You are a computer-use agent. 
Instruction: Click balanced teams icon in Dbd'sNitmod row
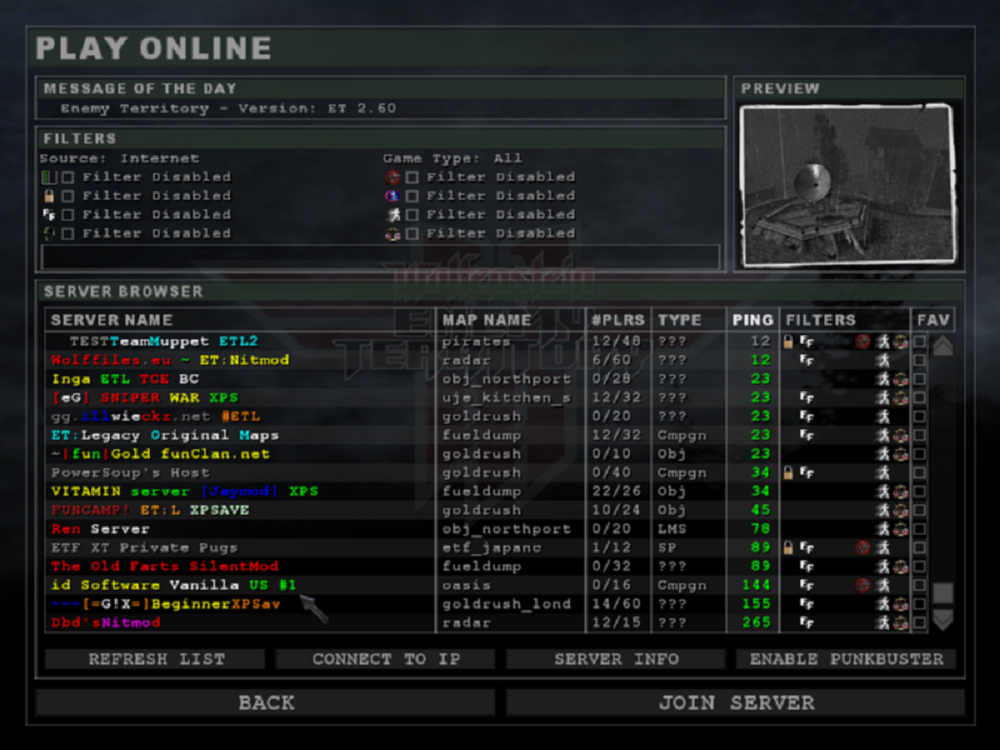pyautogui.click(x=901, y=623)
